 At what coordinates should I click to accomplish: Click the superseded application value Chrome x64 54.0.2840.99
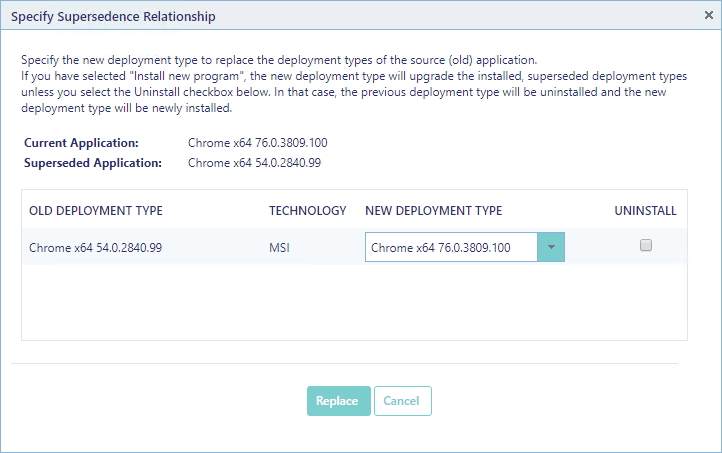pos(254,163)
